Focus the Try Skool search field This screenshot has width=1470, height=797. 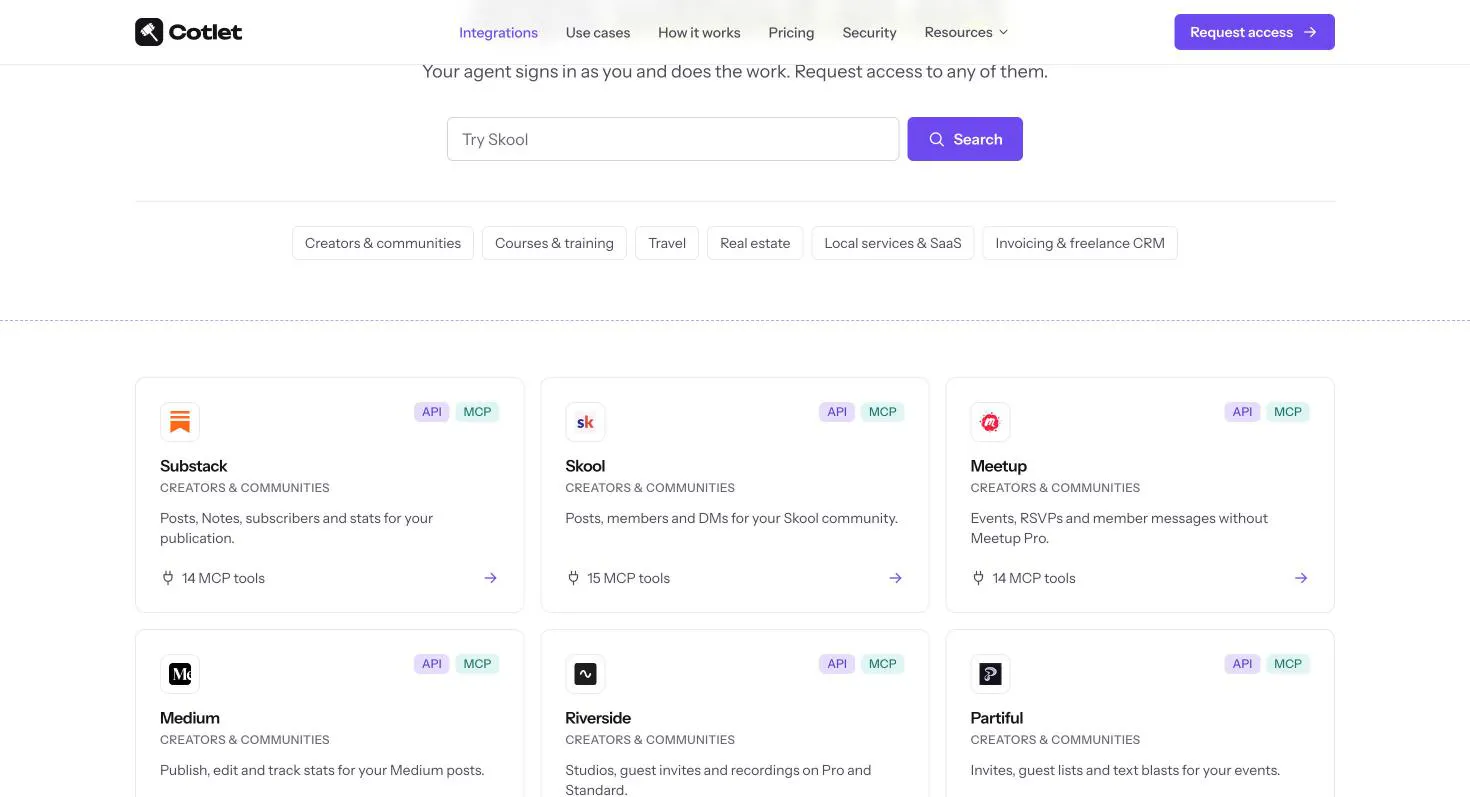pyautogui.click(x=673, y=139)
